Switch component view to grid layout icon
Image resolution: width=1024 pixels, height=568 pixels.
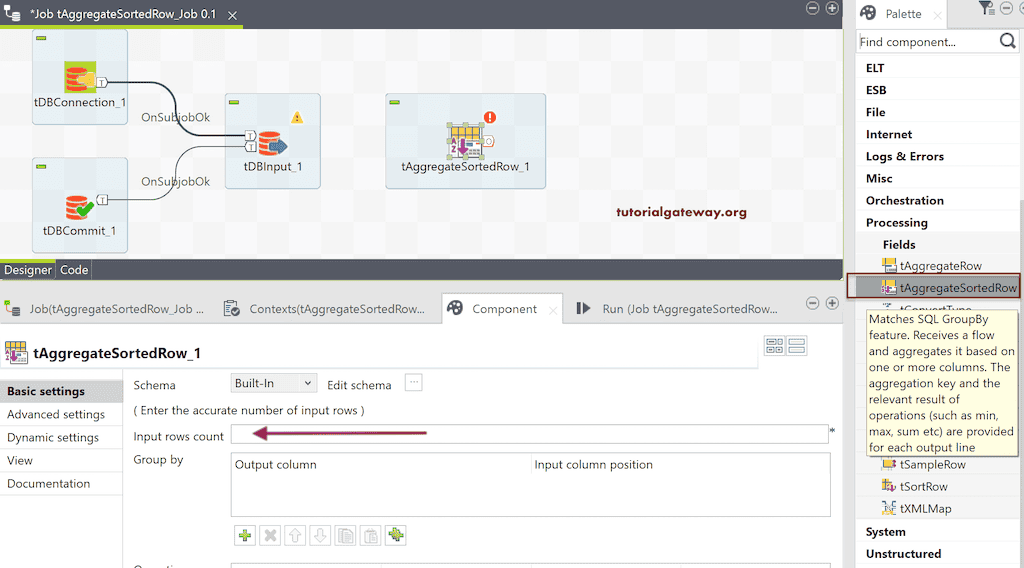775,345
